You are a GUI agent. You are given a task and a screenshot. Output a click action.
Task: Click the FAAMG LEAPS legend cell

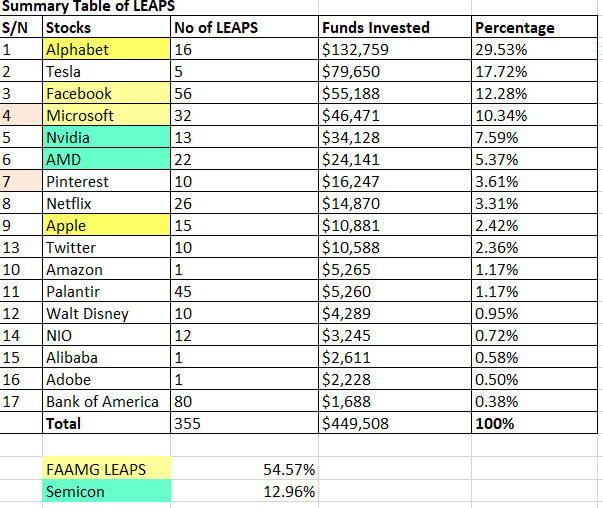[x=106, y=469]
